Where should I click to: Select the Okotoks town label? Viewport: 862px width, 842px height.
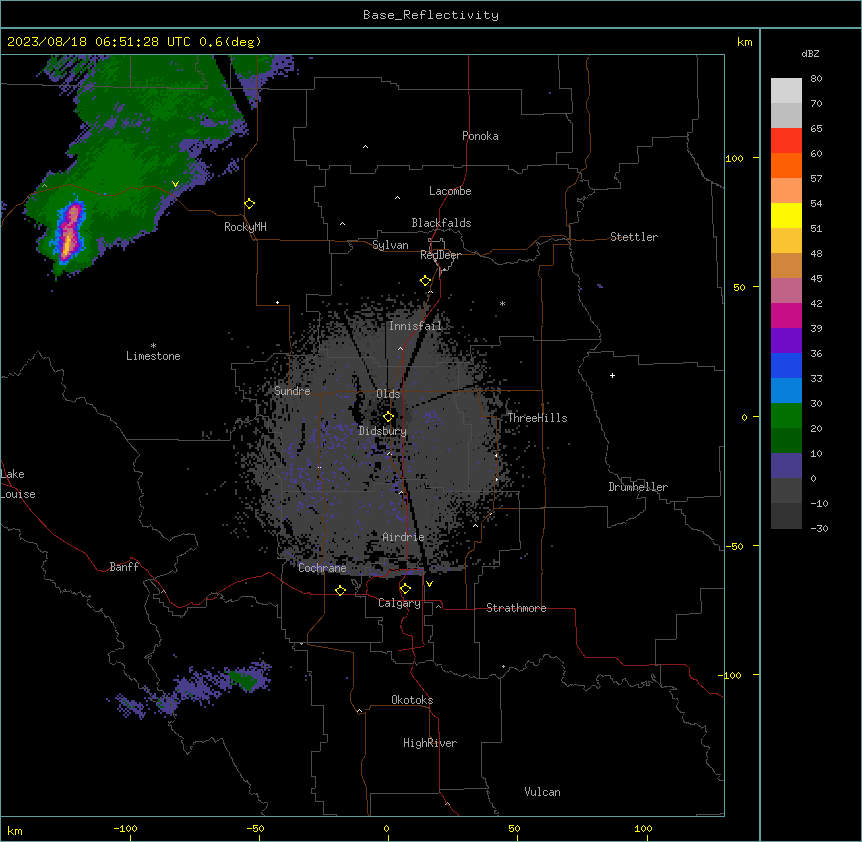pyautogui.click(x=412, y=700)
